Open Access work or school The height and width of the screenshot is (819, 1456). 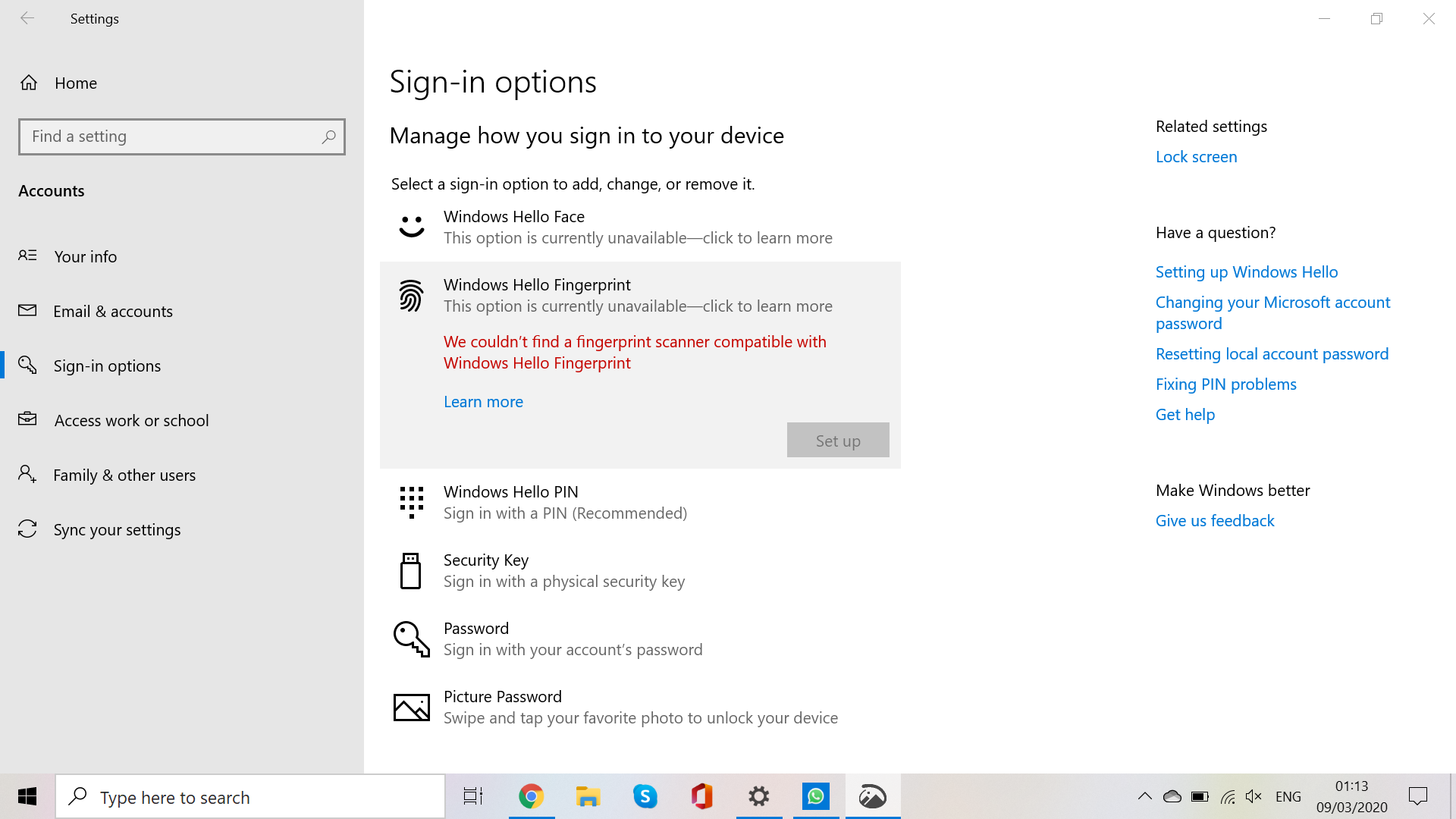pyautogui.click(x=182, y=420)
